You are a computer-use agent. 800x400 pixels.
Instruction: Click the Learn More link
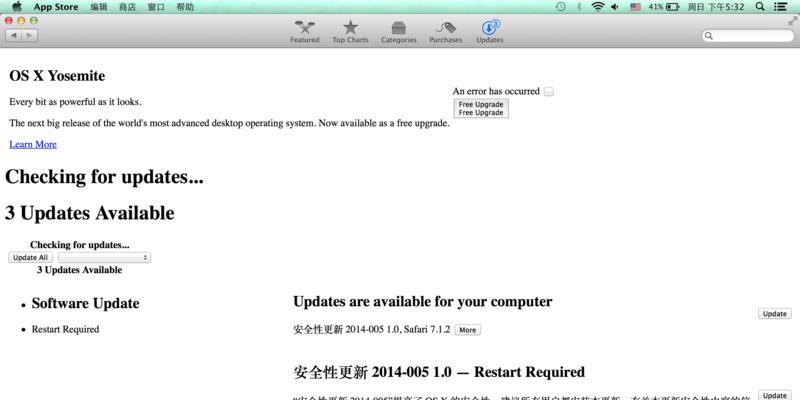point(33,144)
